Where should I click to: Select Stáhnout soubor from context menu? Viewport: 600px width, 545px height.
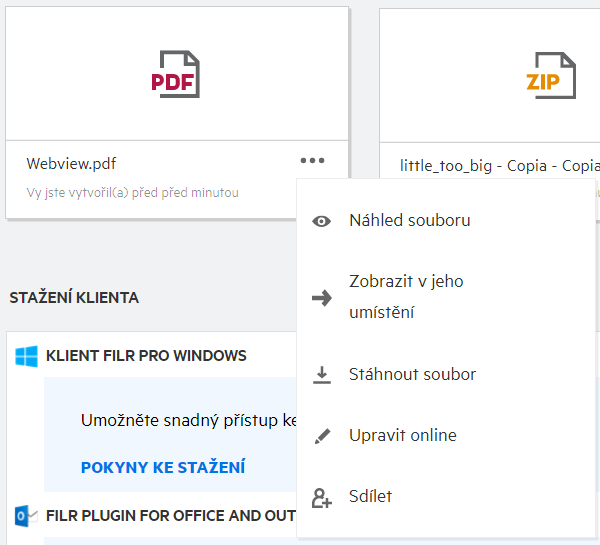coord(412,375)
